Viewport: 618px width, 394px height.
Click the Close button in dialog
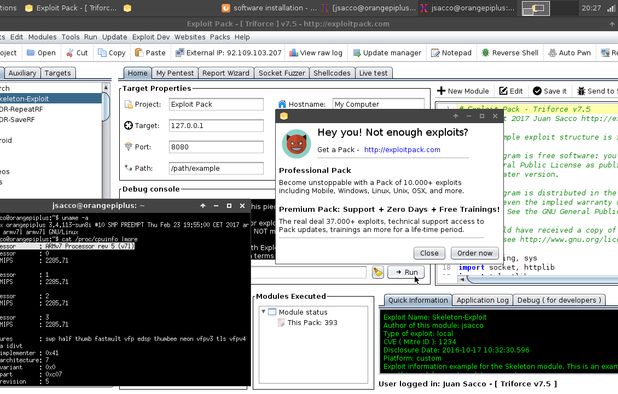[x=429, y=253]
